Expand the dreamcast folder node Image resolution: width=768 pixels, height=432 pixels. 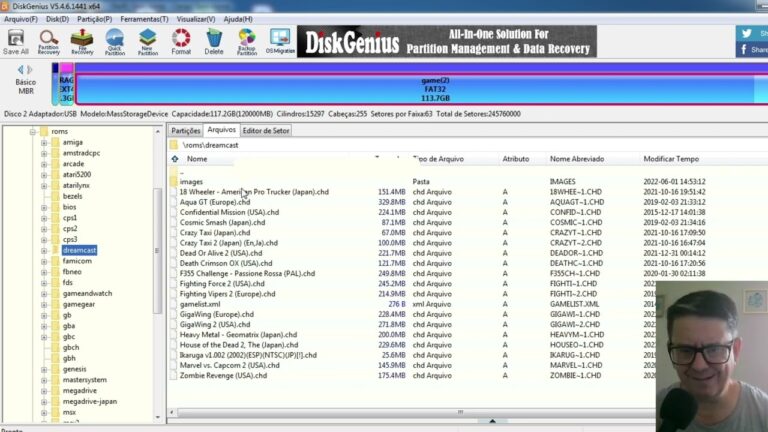coord(44,251)
